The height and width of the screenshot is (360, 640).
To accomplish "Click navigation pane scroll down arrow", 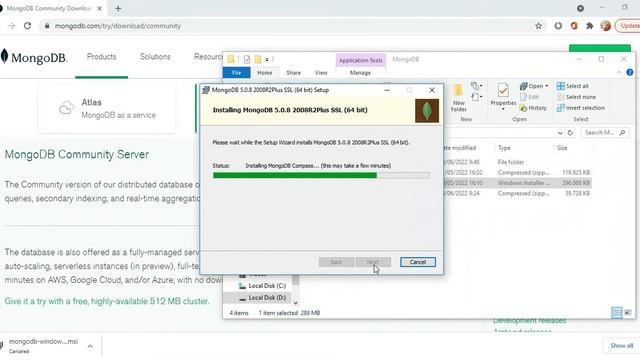I will click(x=296, y=303).
